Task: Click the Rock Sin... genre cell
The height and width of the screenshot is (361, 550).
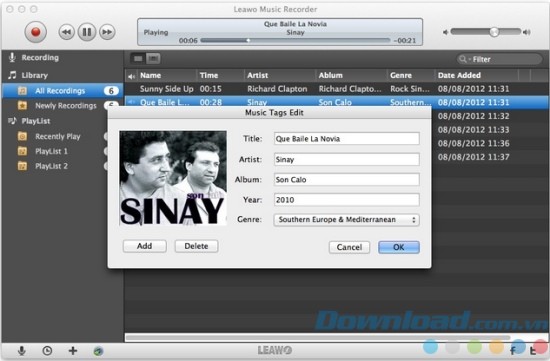Action: pyautogui.click(x=410, y=89)
